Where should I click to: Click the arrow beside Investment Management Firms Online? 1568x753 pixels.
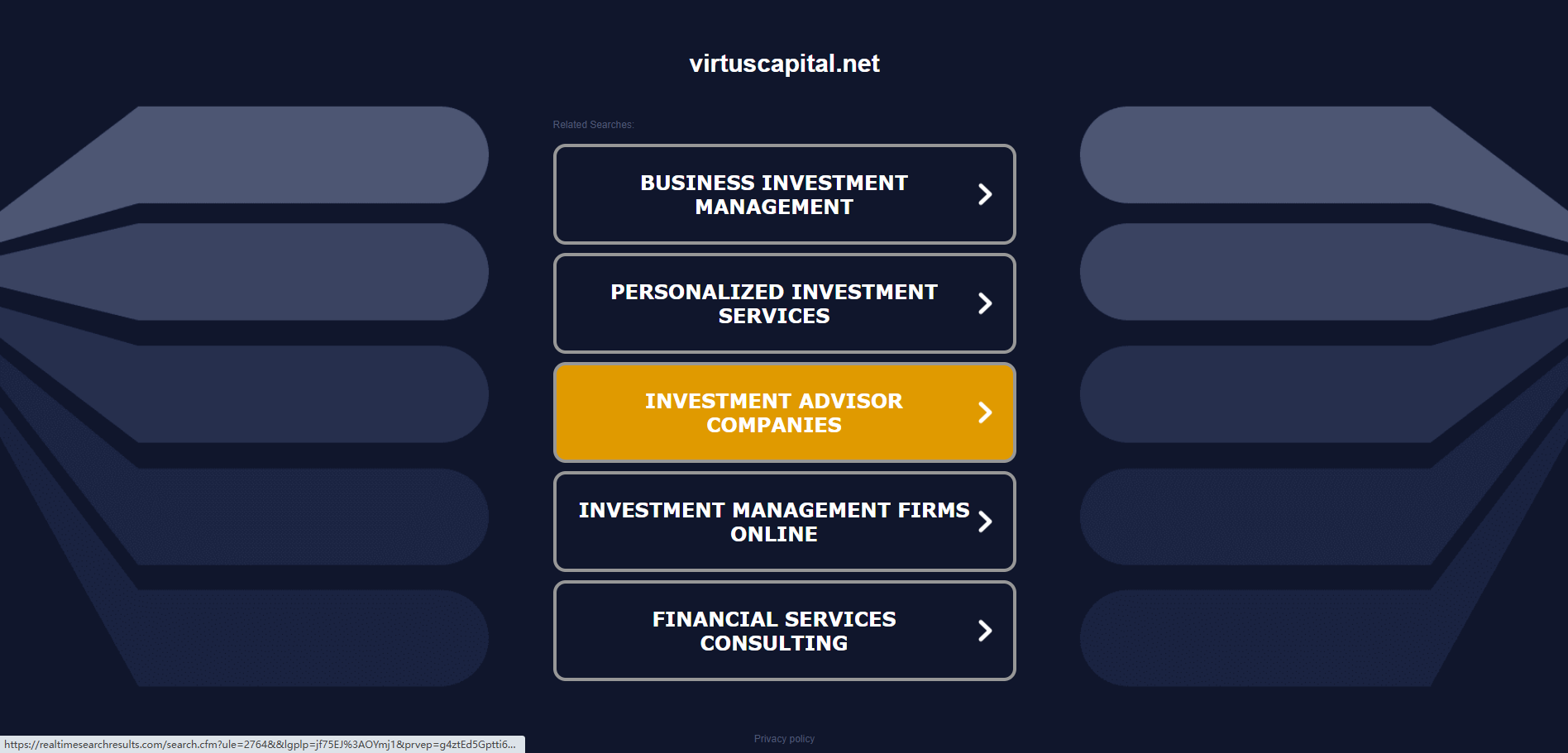pos(984,522)
